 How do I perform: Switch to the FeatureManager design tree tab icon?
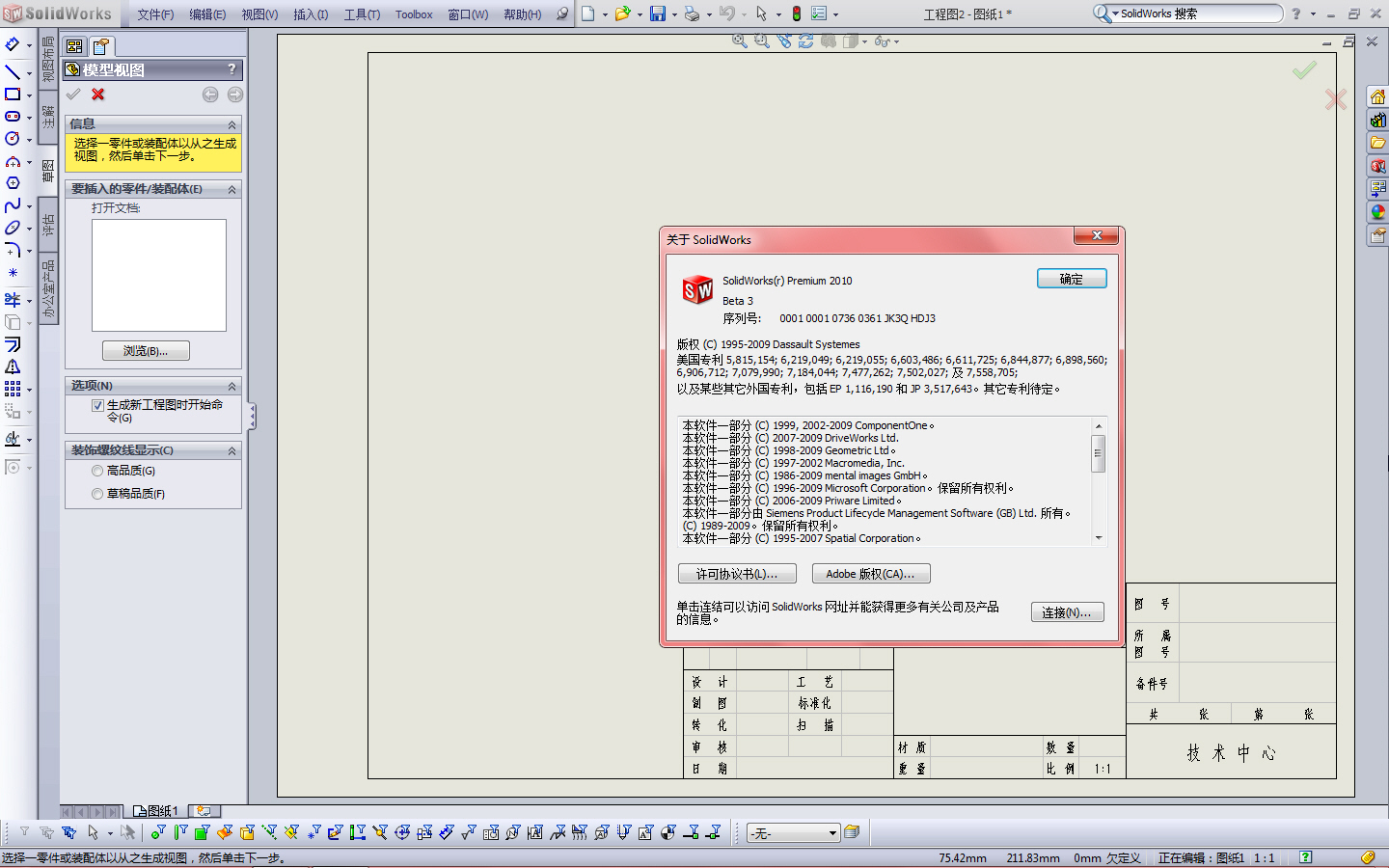pos(74,46)
